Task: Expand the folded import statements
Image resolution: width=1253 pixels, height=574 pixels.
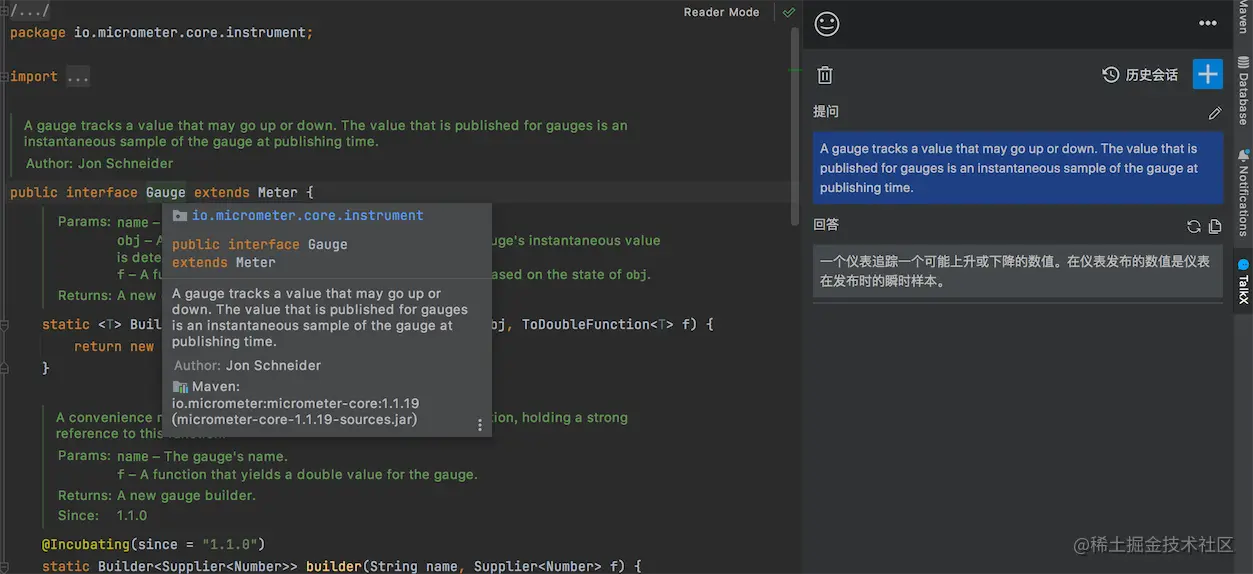Action: point(78,76)
